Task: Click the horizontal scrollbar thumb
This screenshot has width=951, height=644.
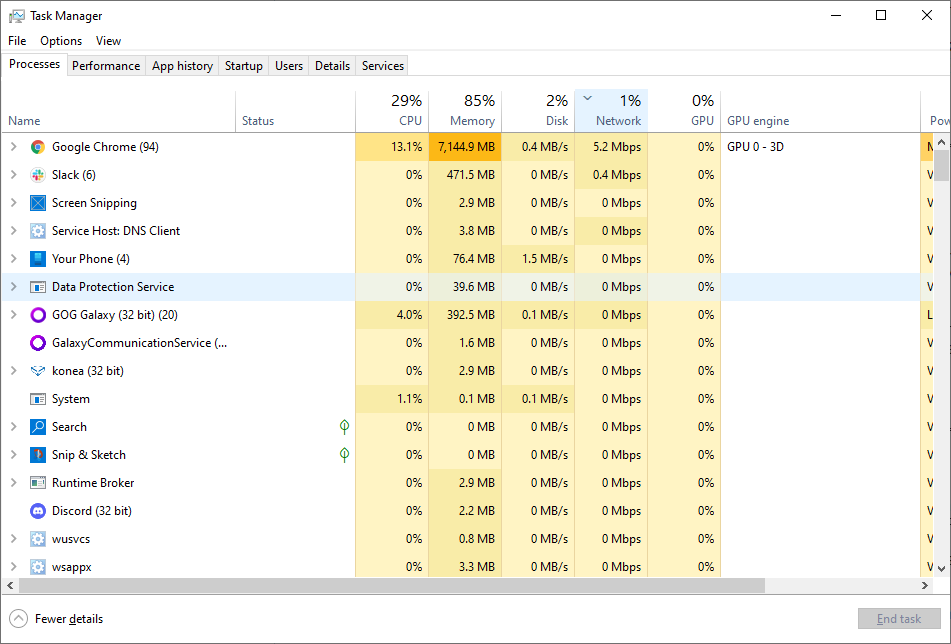Action: 392,586
